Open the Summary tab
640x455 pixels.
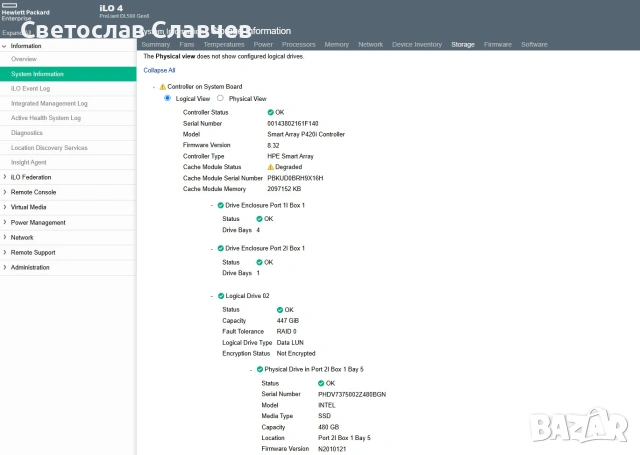click(x=156, y=44)
